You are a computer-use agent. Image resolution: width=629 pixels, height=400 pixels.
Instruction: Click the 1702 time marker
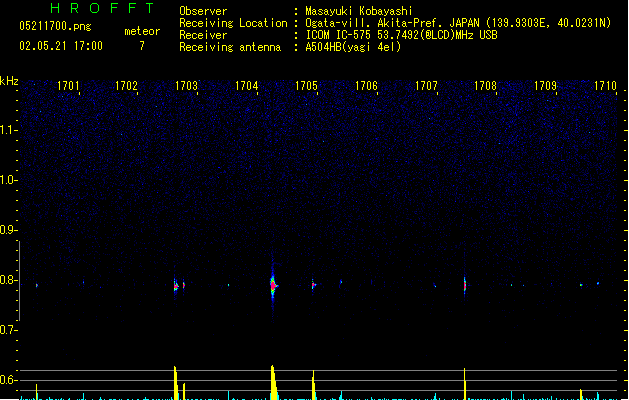click(x=126, y=86)
